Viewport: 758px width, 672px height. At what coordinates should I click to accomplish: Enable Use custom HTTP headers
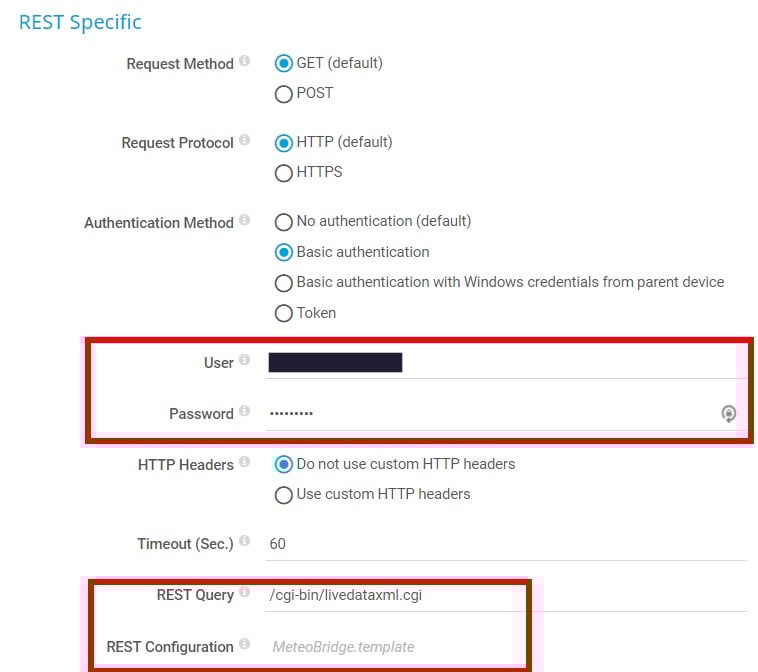(x=283, y=494)
